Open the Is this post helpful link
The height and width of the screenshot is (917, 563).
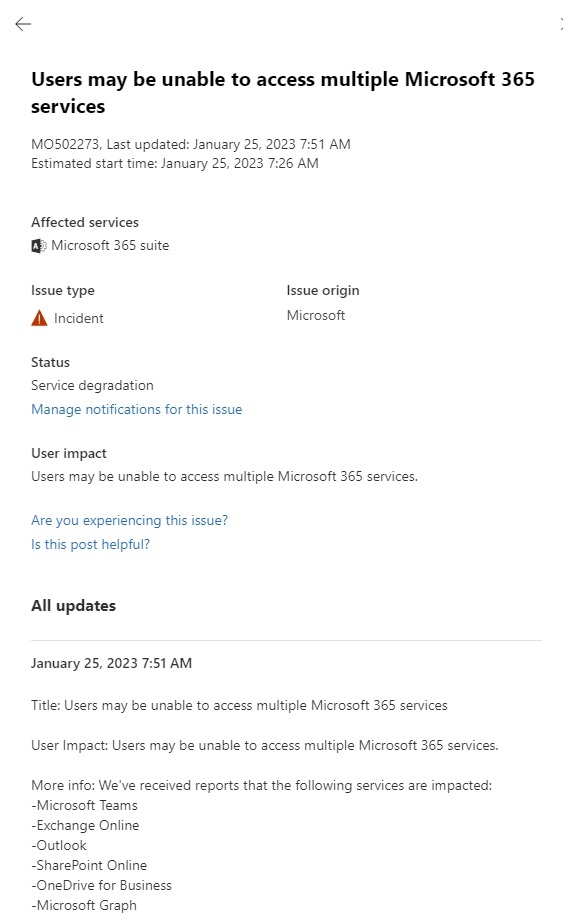click(x=90, y=544)
